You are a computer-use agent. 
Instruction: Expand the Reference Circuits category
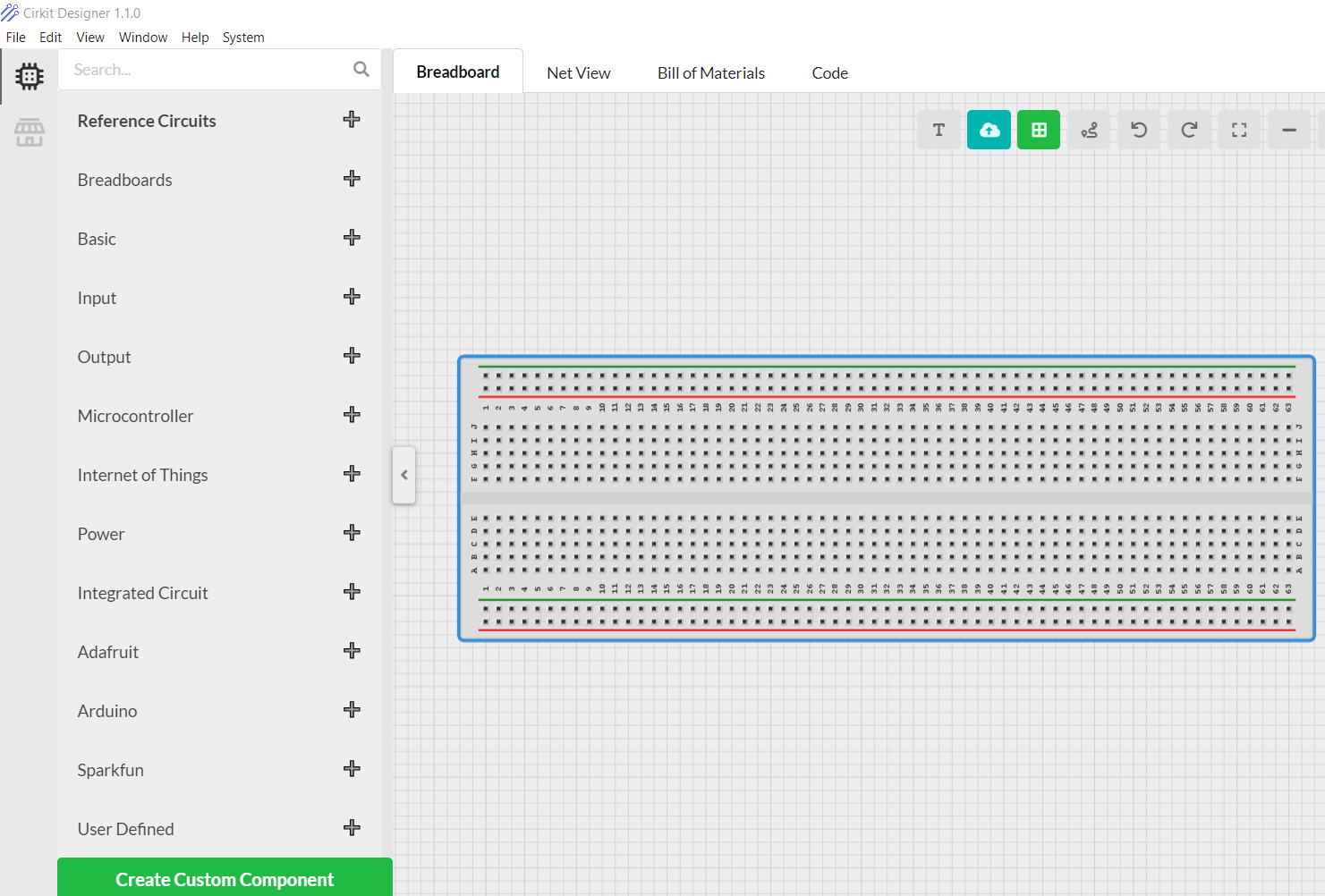coord(352,120)
